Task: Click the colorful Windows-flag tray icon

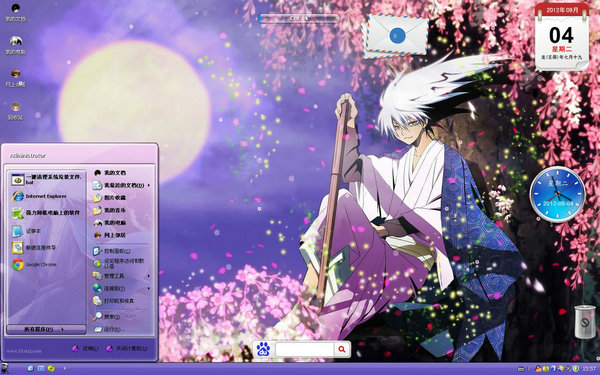Action: click(561, 368)
